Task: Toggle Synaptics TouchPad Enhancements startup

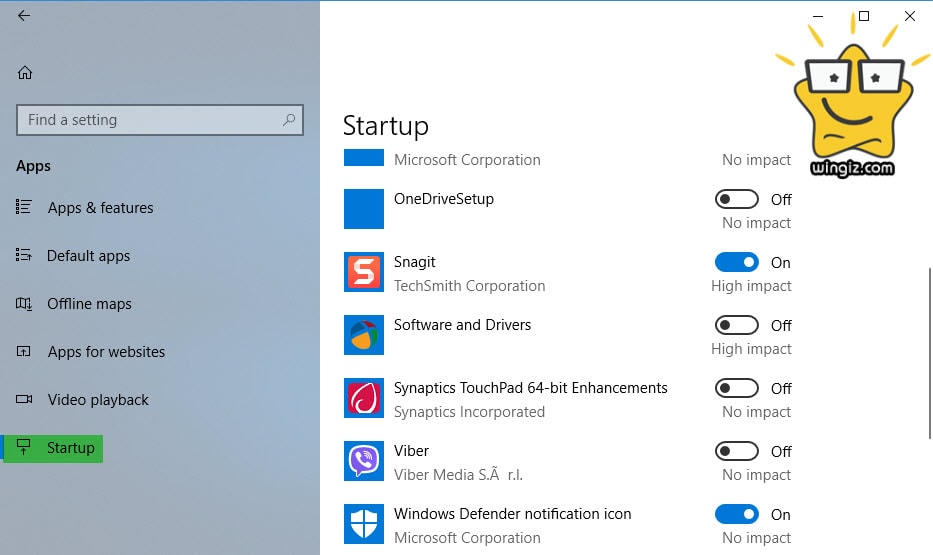Action: (737, 388)
